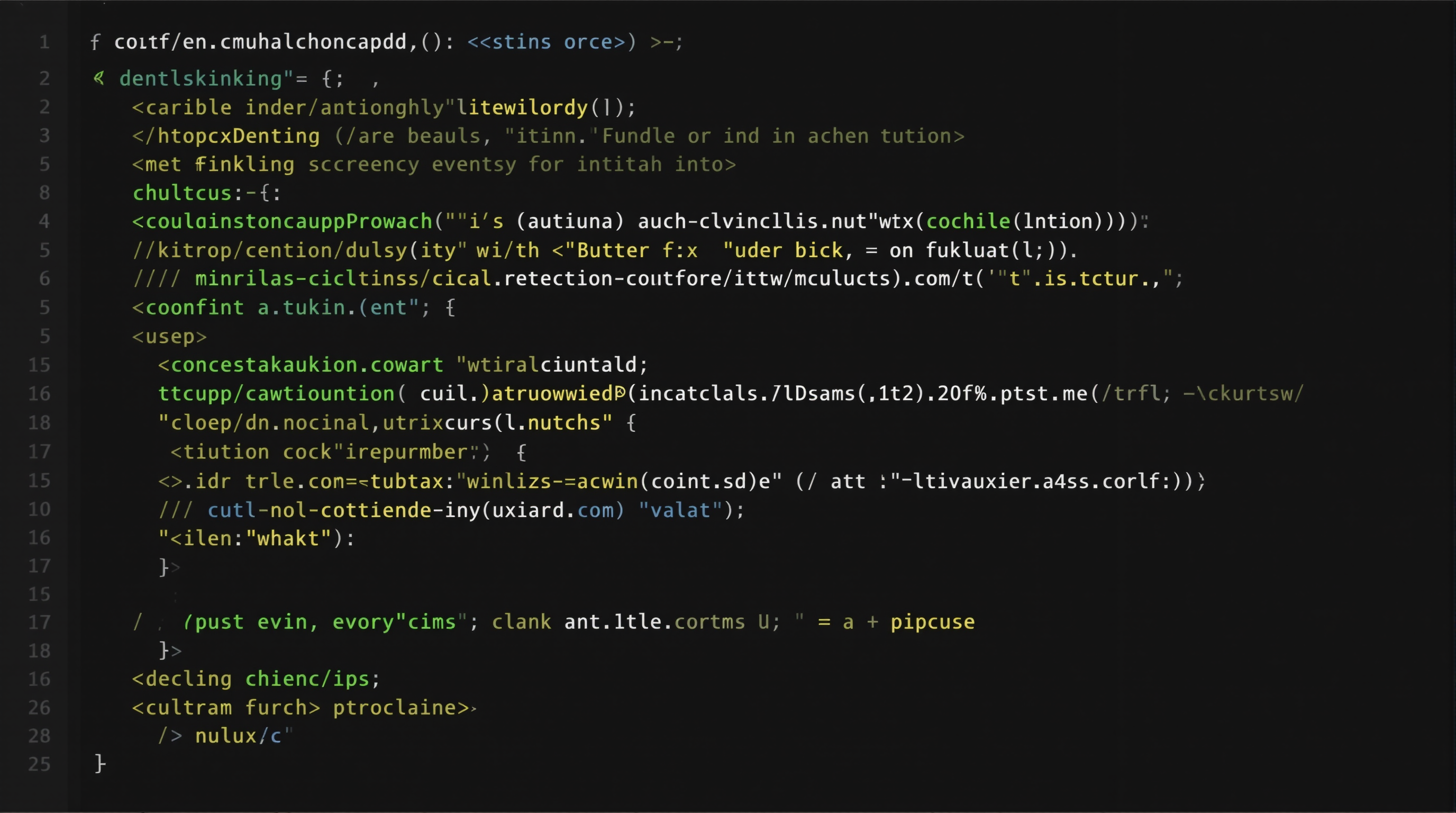Click "finkling" in the met tag line

pos(245,165)
